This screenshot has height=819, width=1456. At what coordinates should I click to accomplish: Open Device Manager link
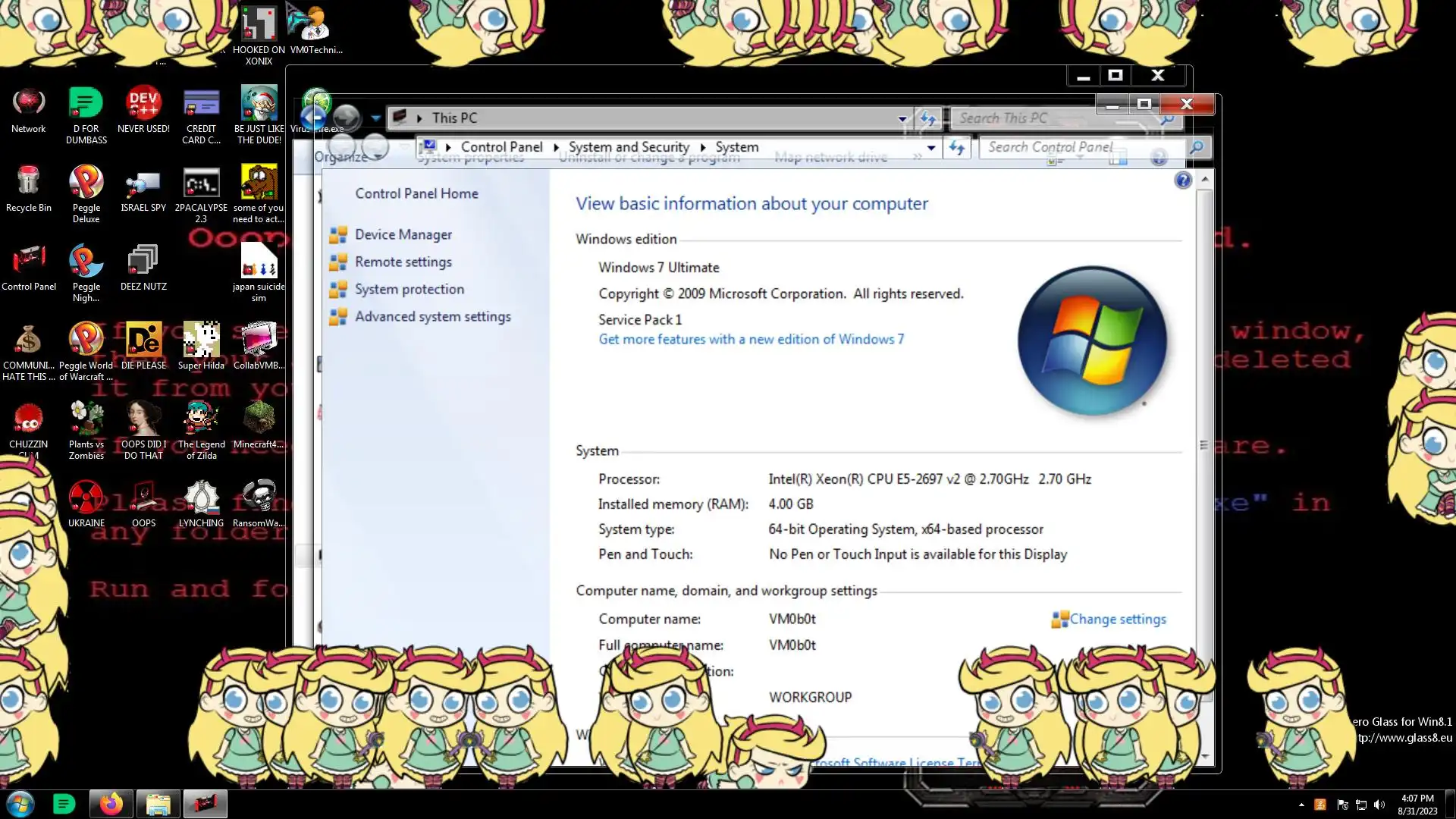click(403, 235)
